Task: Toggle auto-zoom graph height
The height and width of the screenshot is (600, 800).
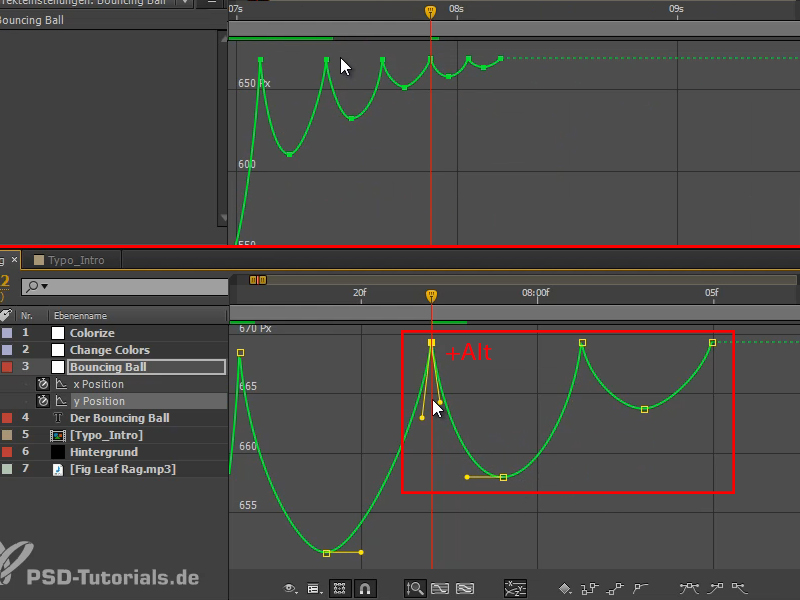Action: click(415, 588)
